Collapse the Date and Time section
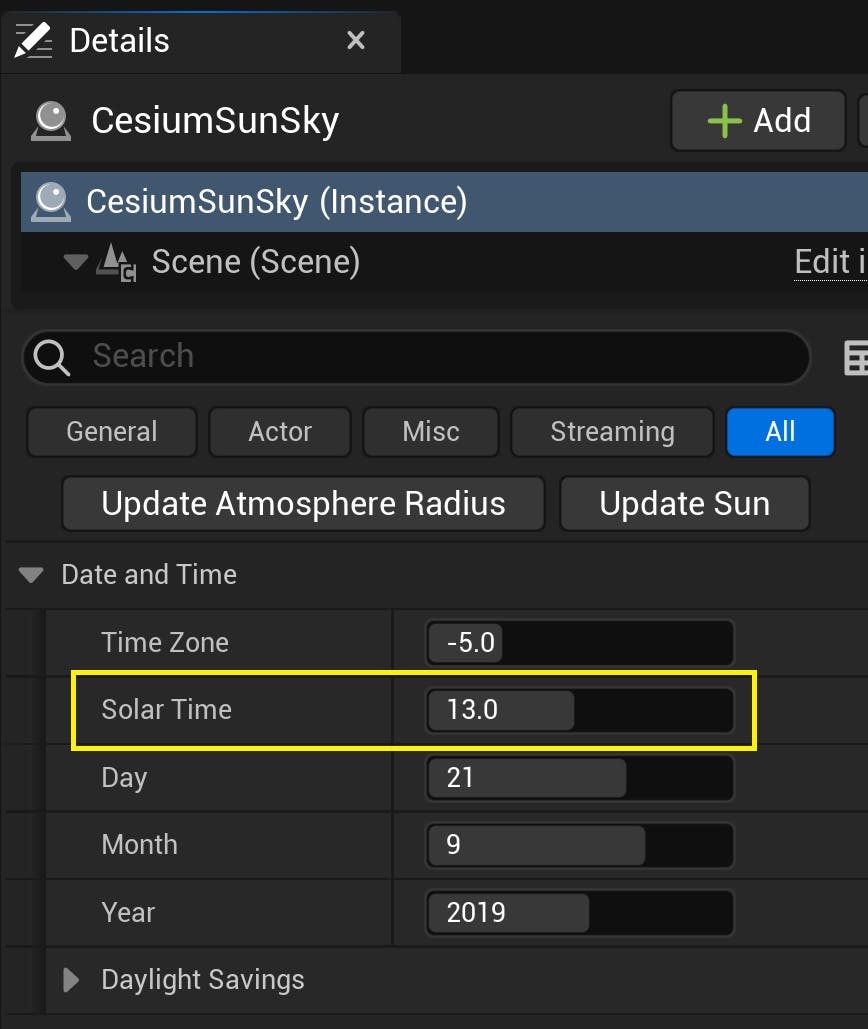This screenshot has height=1029, width=868. point(31,575)
